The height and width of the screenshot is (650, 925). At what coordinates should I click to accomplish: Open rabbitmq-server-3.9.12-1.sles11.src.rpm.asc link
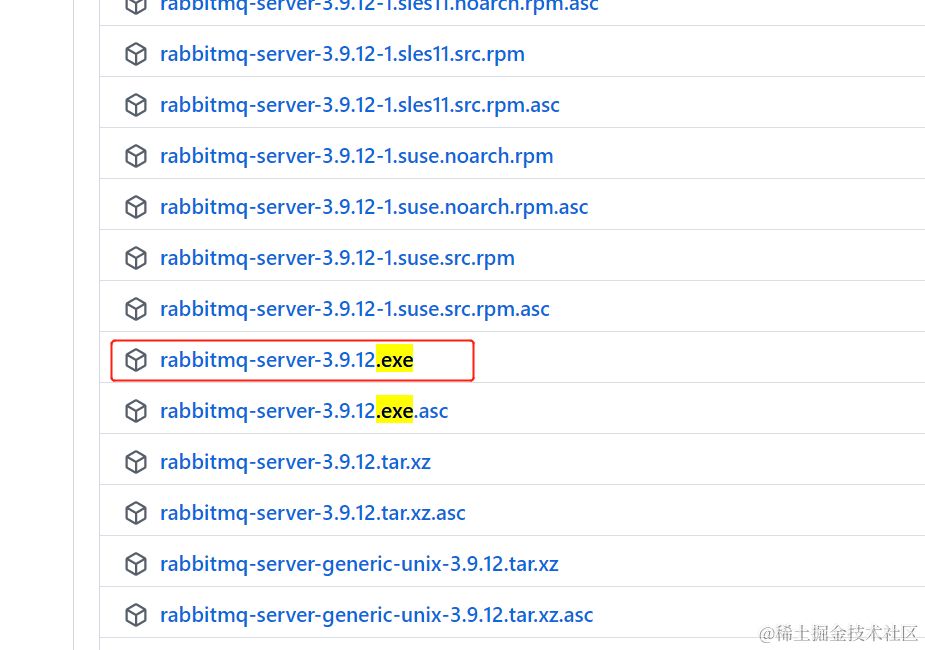pos(360,105)
